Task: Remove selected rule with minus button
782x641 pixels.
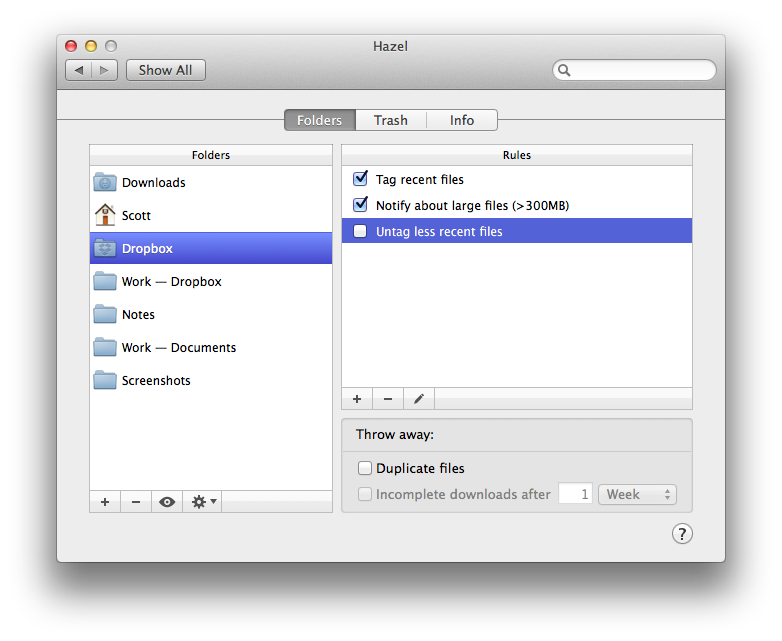Action: pos(388,399)
